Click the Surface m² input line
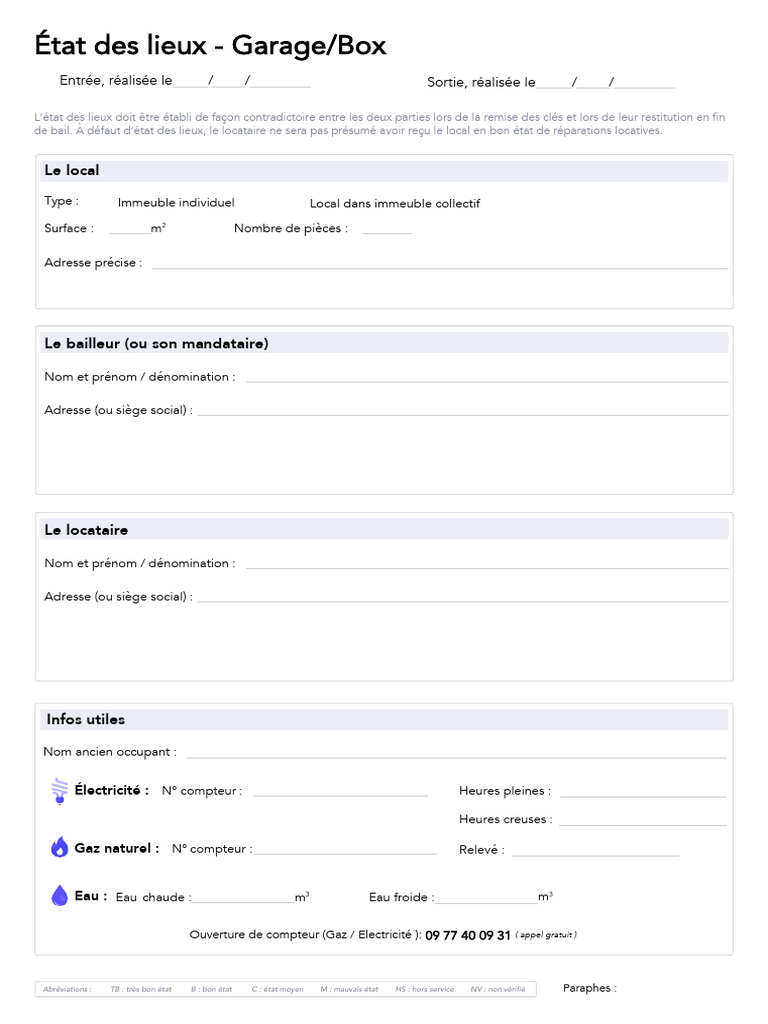Image resolution: width=768 pixels, height=1024 pixels. [x=130, y=229]
